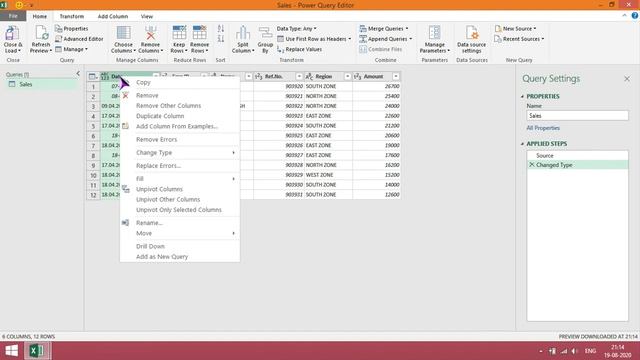Open the Region column filter dropdown

point(348,76)
